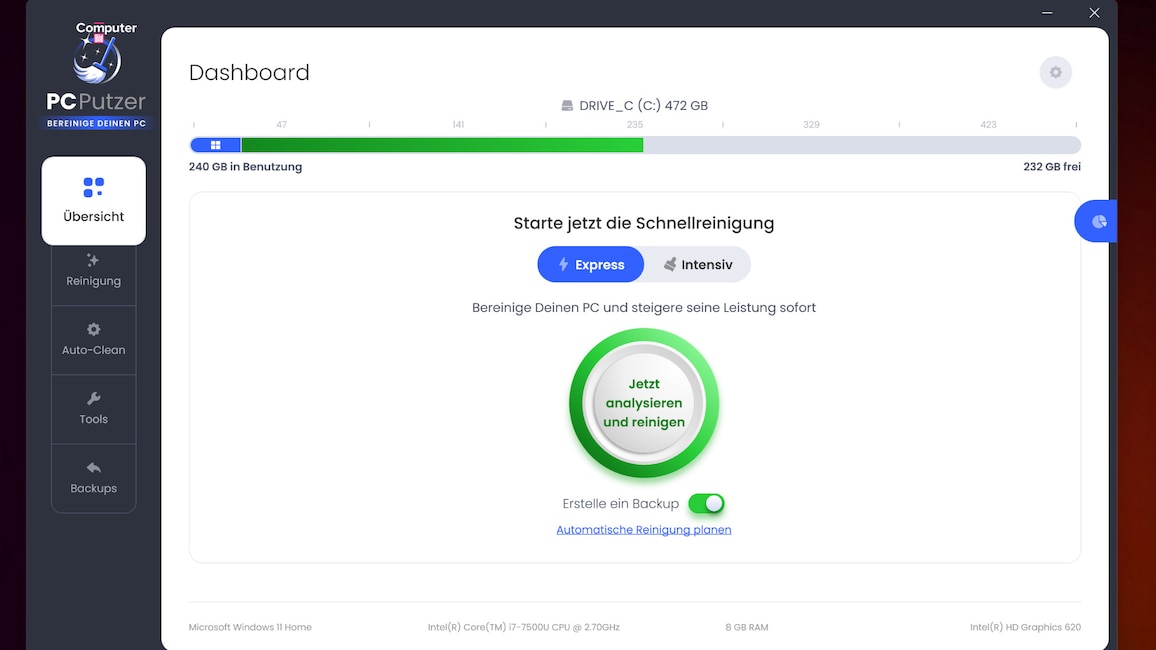Click the PC Putzer logo
Screen dimensions: 1156x650
96,78
